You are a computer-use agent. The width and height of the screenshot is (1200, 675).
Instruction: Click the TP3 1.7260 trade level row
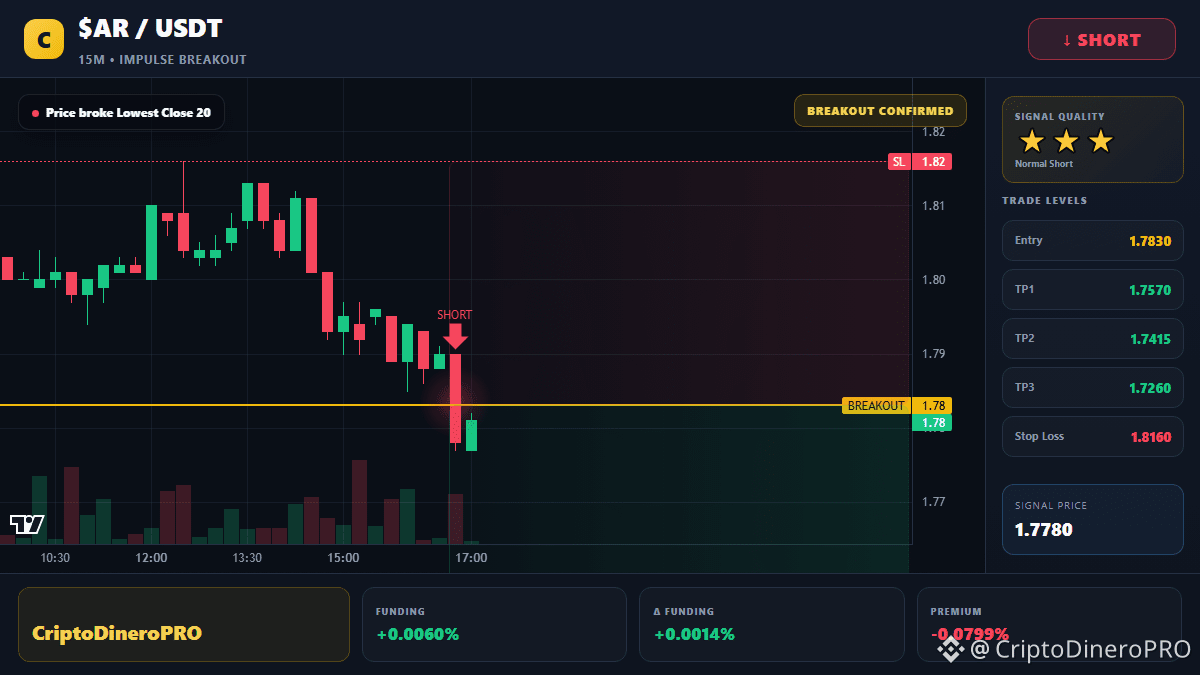(1092, 387)
